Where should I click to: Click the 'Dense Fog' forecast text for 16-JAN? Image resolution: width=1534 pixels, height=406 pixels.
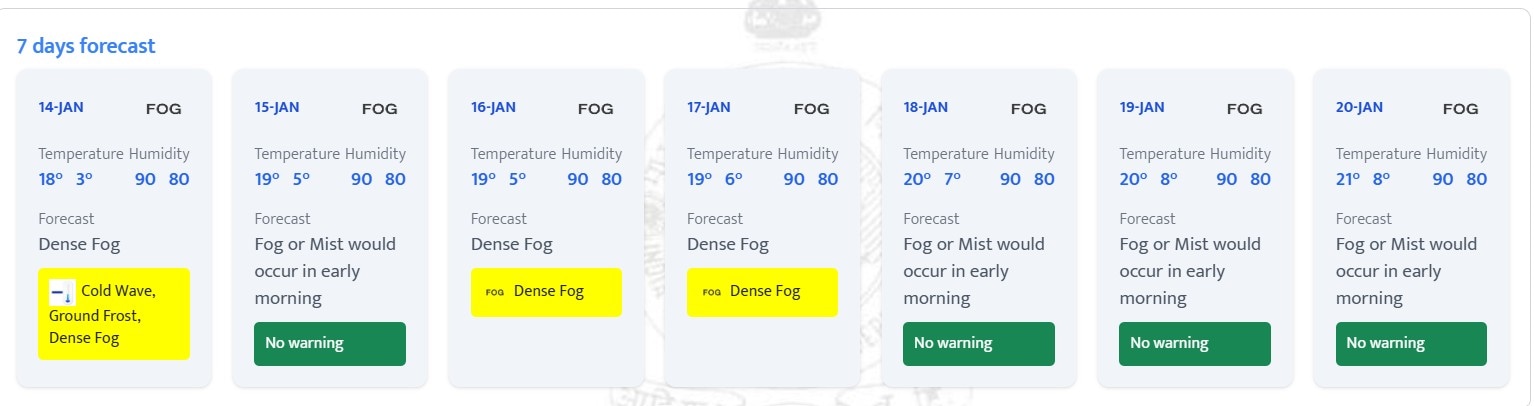511,244
